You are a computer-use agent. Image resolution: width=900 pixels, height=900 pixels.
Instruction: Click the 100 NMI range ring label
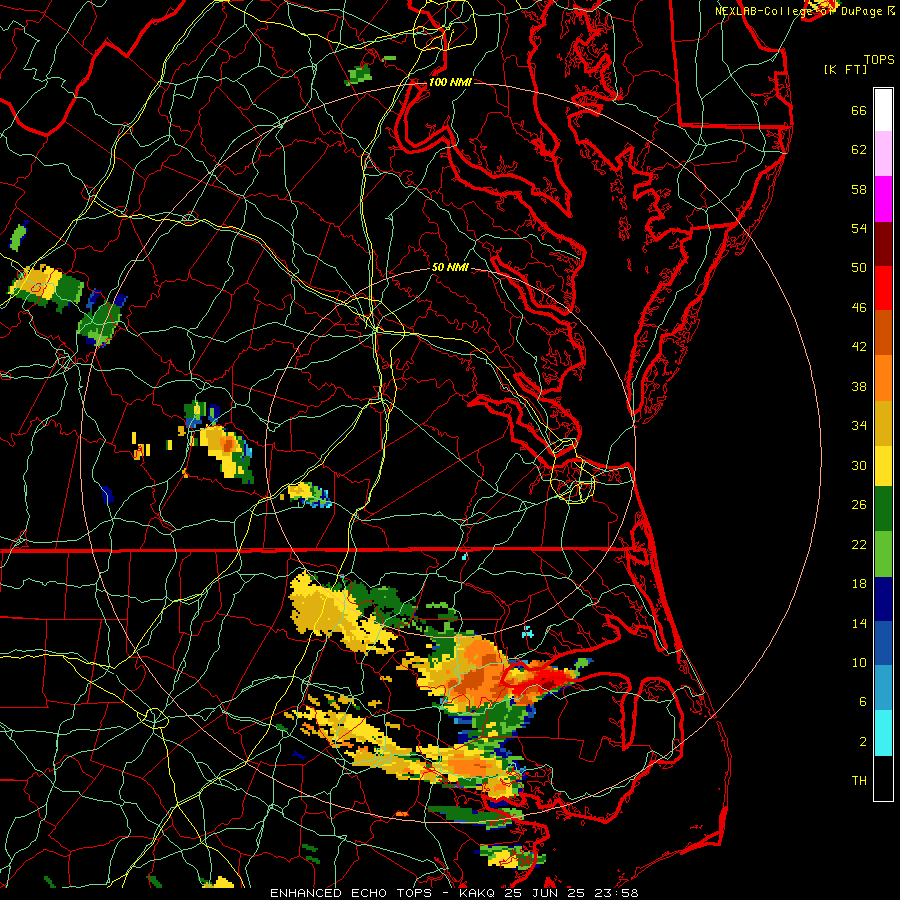(x=450, y=82)
